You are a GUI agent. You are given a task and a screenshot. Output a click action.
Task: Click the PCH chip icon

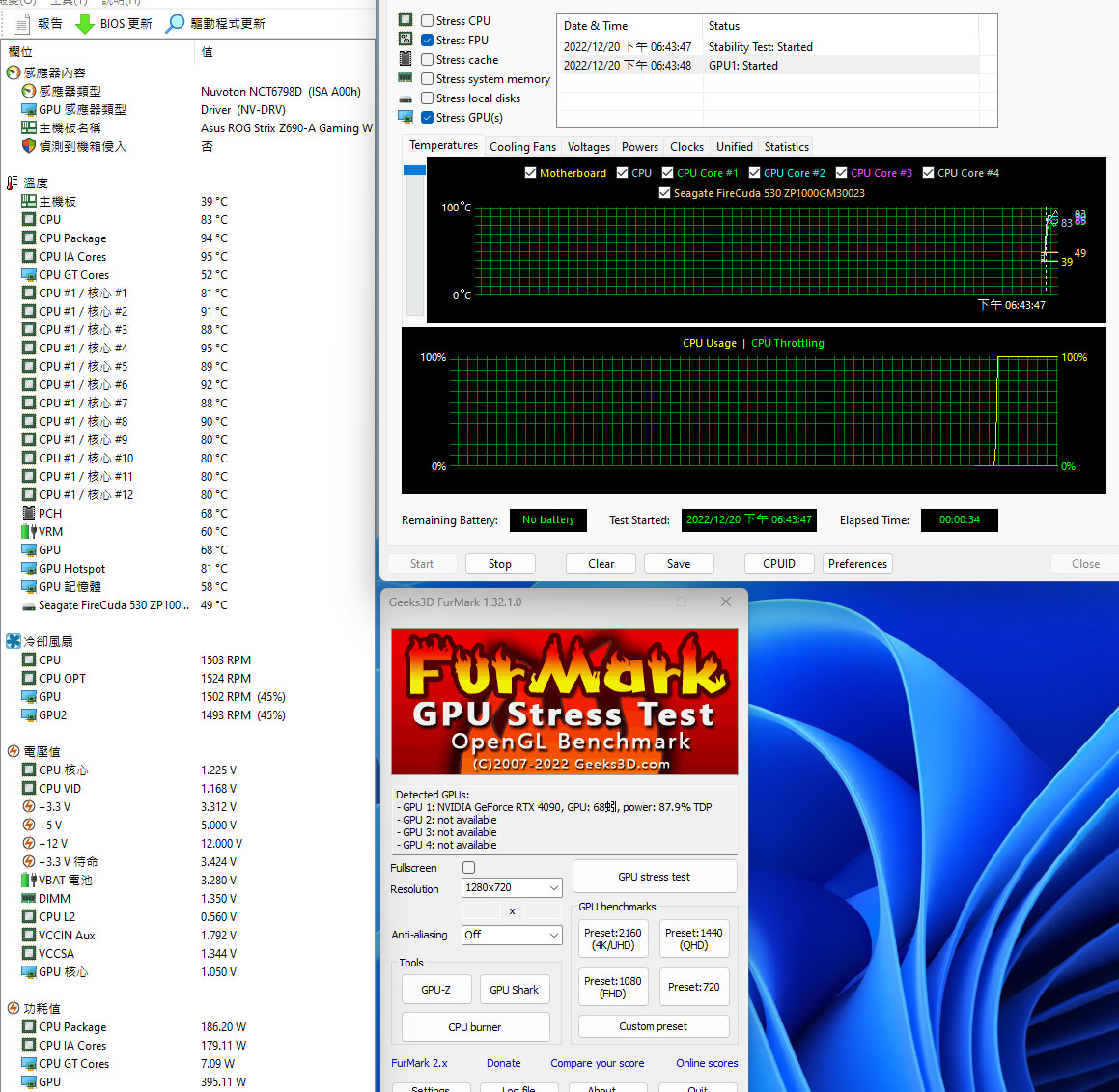pos(29,513)
